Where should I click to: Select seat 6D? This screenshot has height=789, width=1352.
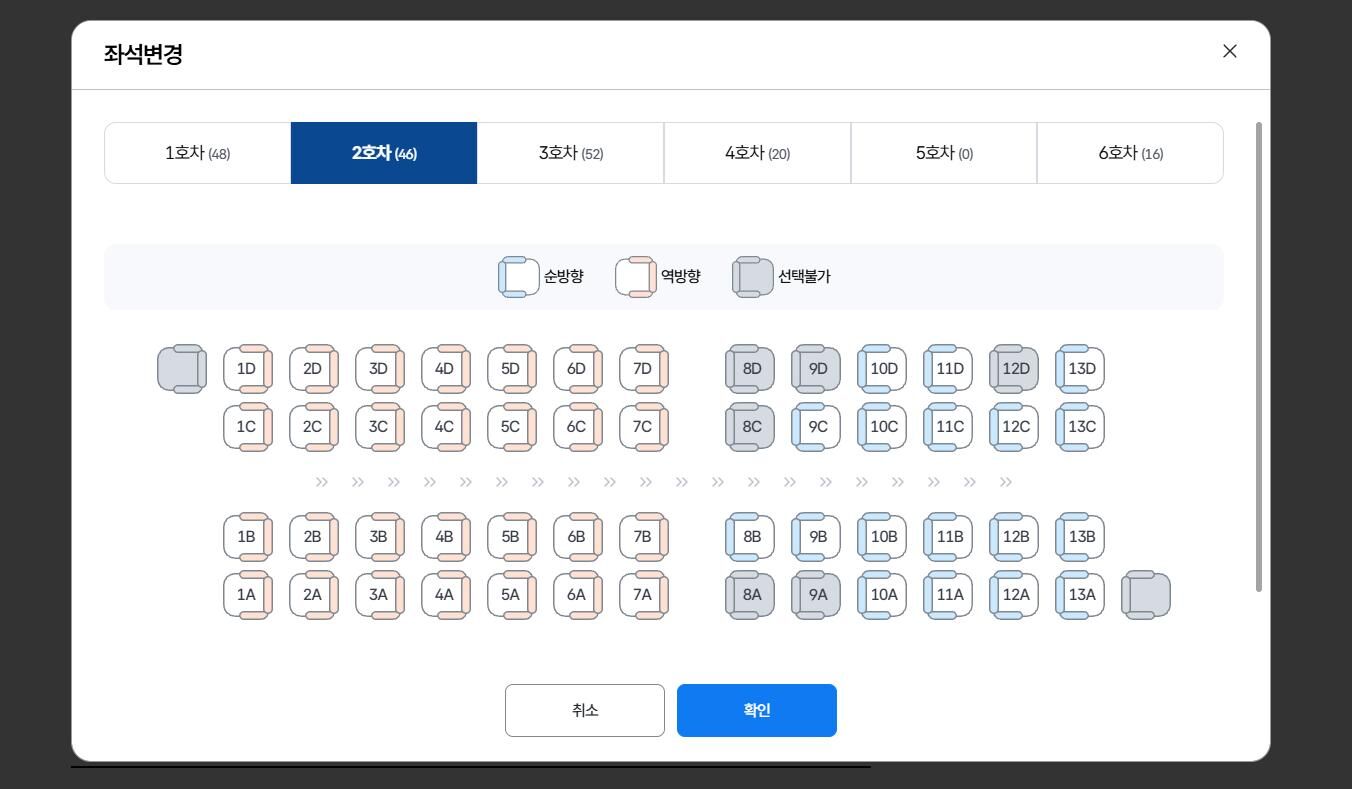pyautogui.click(x=577, y=369)
